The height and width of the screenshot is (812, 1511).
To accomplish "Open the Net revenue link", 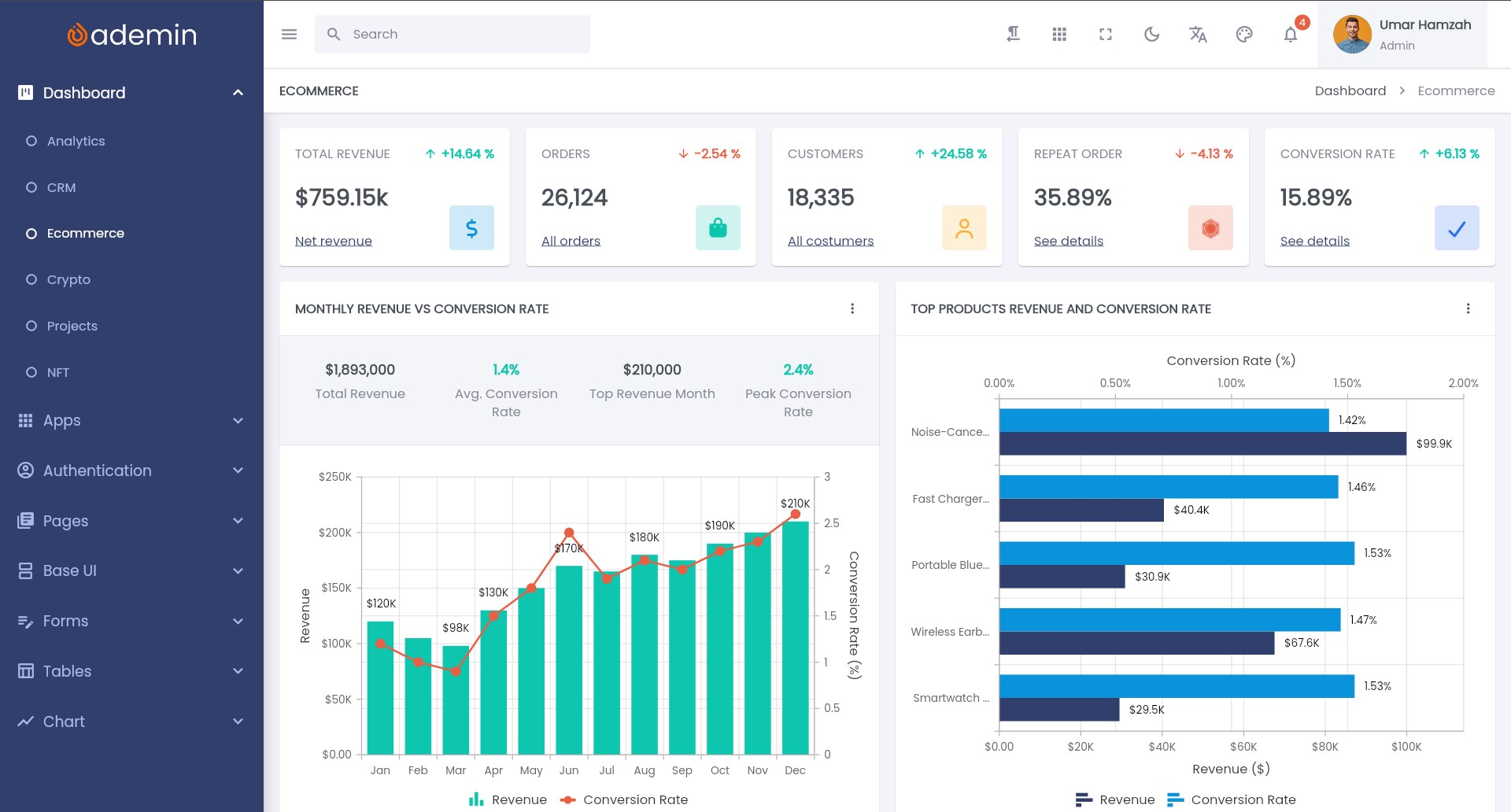I will pyautogui.click(x=334, y=242).
